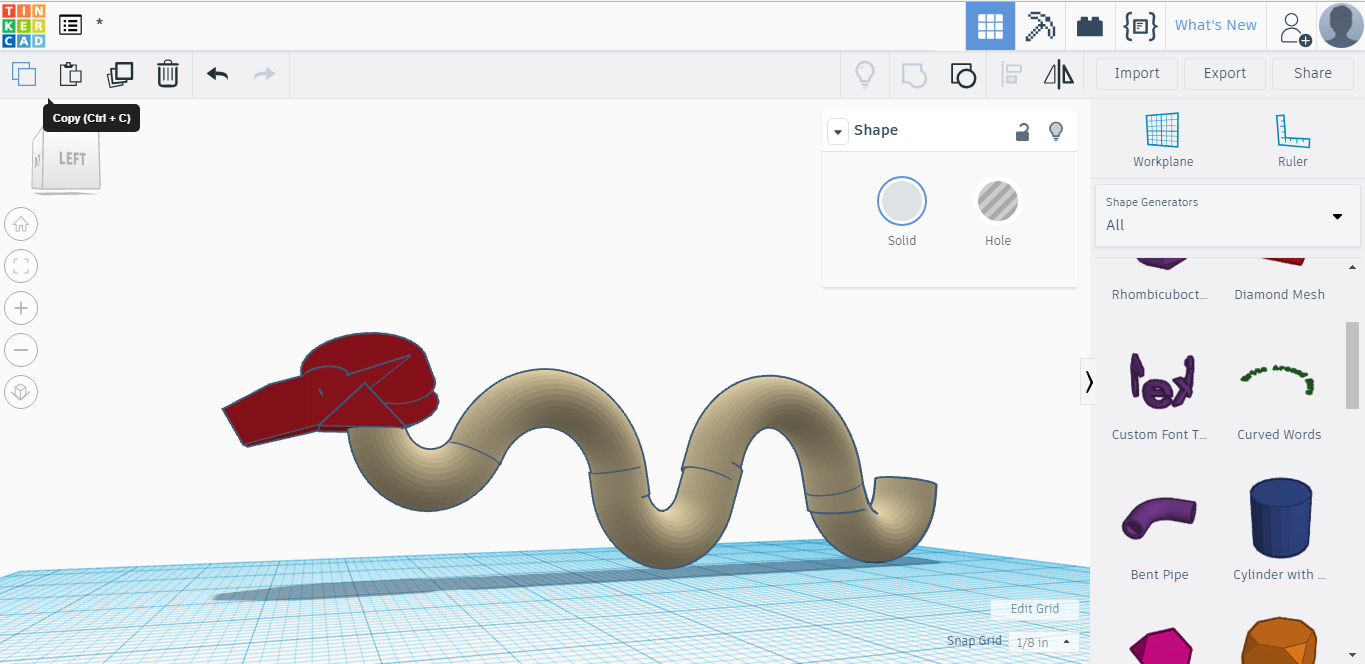Click the Show all lightbulb icon
This screenshot has width=1365, height=664.
[865, 74]
